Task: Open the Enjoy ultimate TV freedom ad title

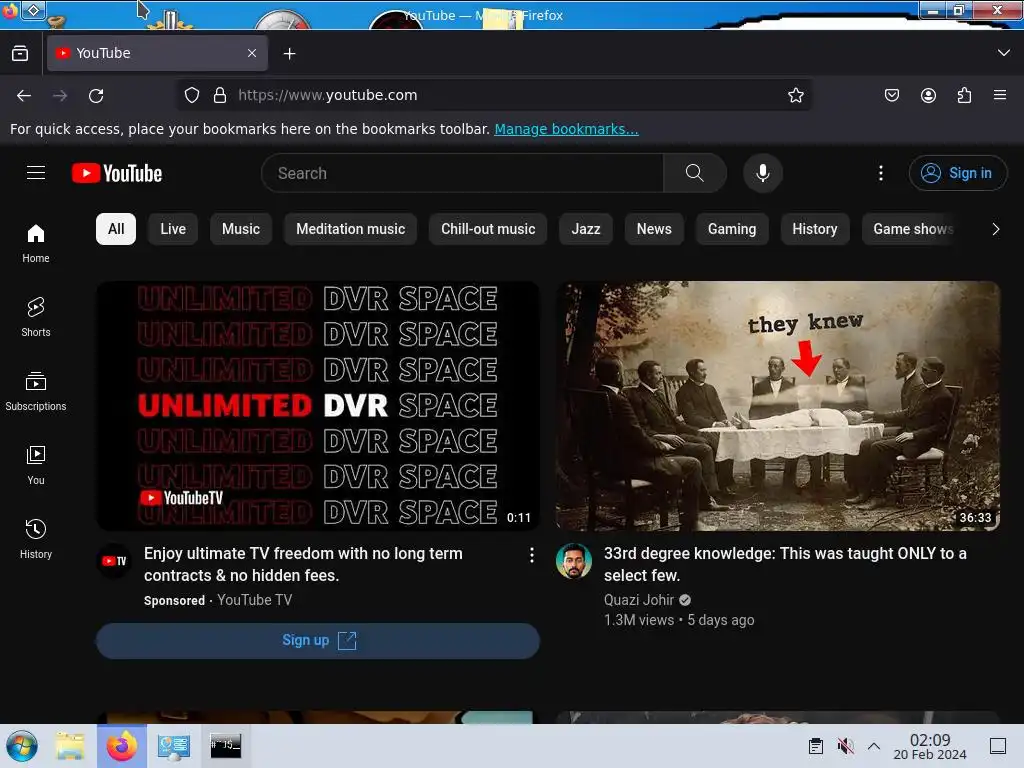Action: pos(304,564)
